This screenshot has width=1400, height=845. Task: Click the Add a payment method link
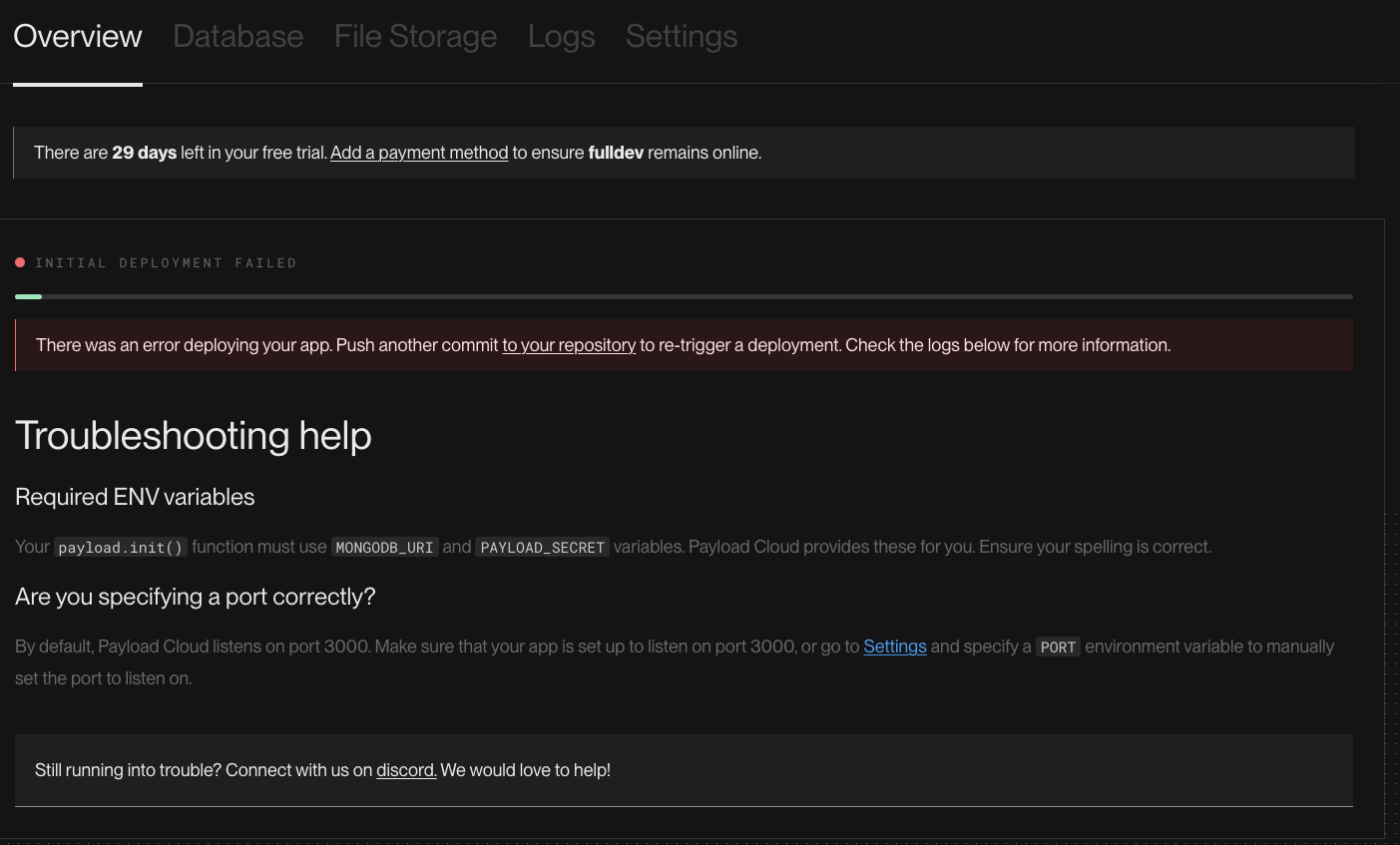(x=419, y=153)
